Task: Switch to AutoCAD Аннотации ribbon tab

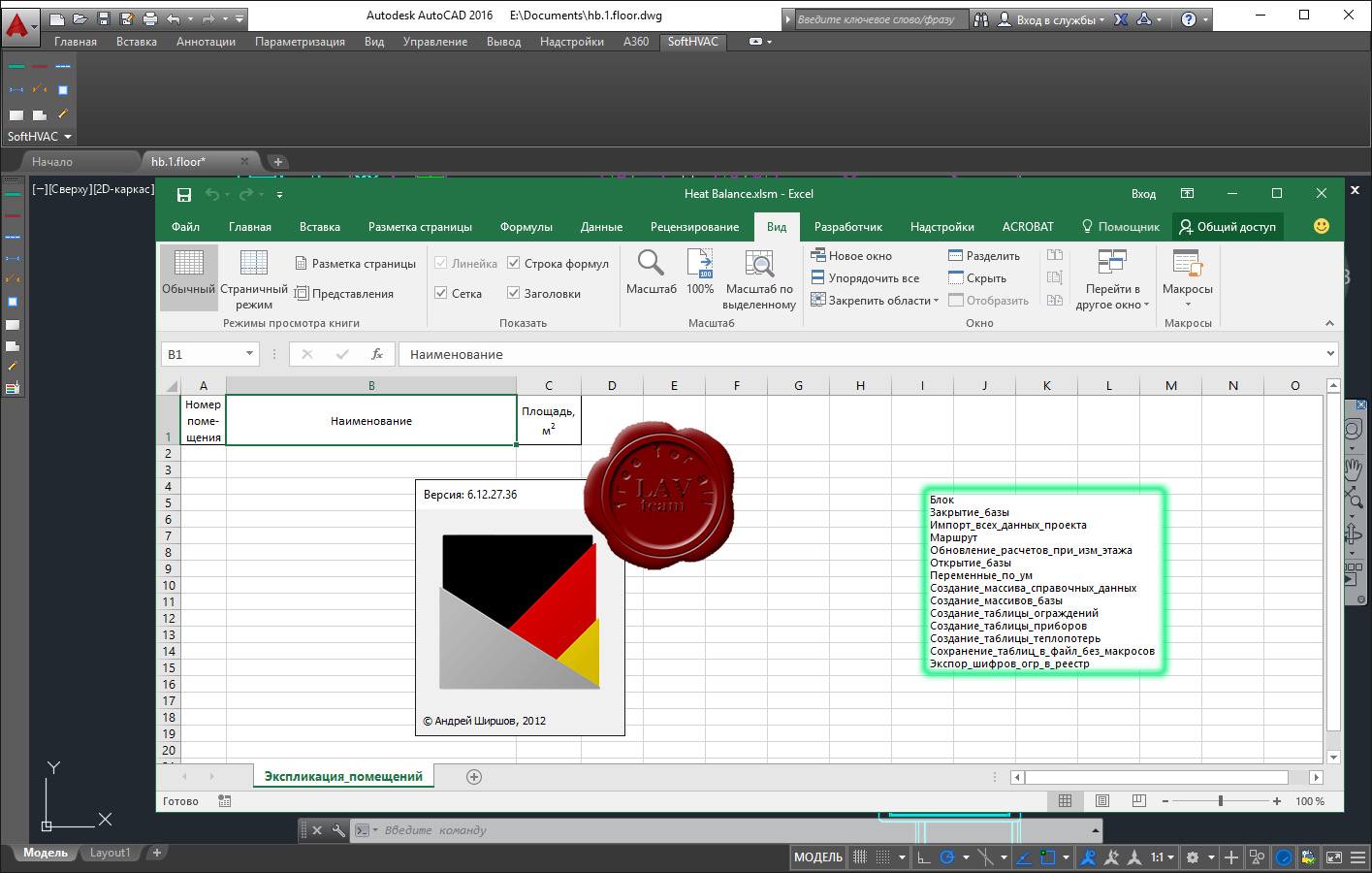Action: tap(206, 42)
